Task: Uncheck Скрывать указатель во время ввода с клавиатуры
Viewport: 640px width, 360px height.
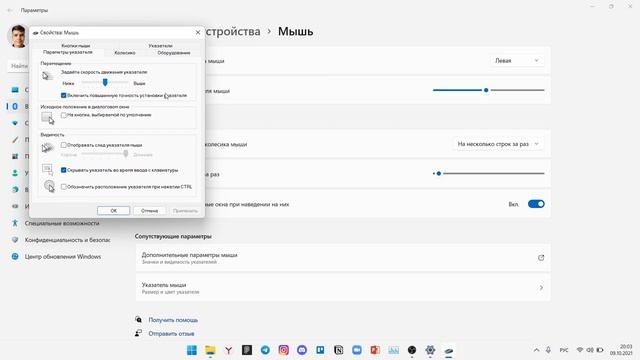Action: [x=64, y=170]
